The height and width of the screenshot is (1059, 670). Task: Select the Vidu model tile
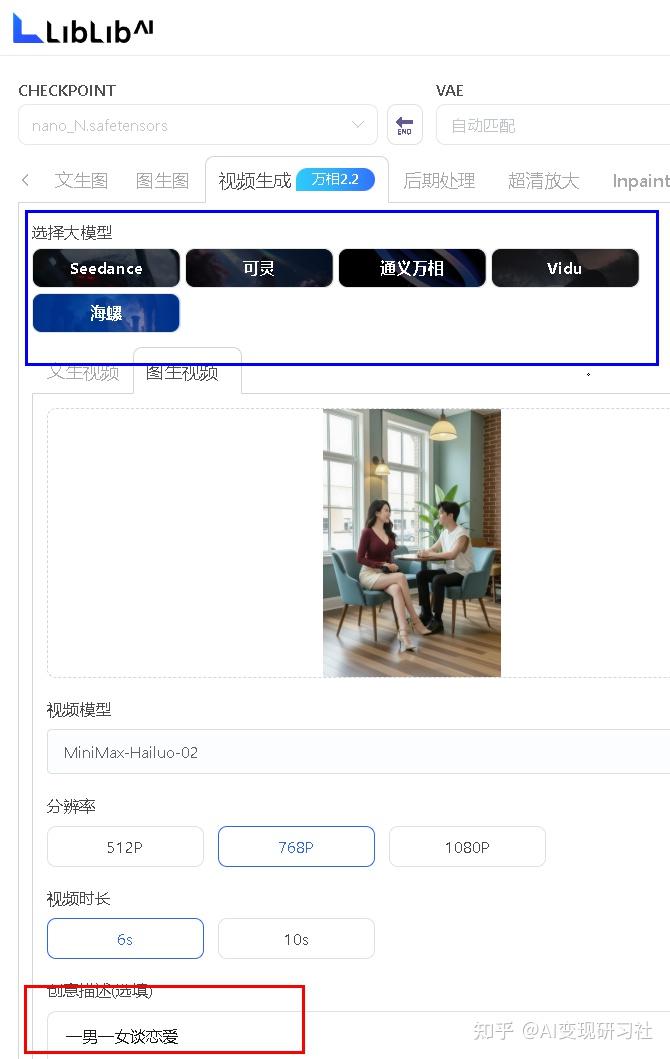click(x=565, y=268)
